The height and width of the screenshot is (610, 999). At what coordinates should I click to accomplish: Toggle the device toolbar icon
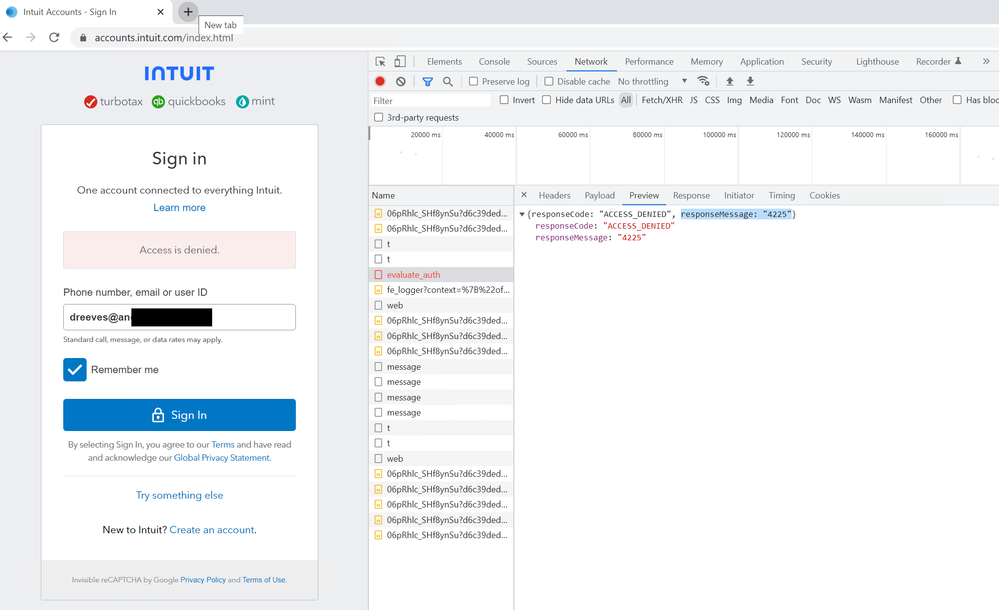(400, 62)
